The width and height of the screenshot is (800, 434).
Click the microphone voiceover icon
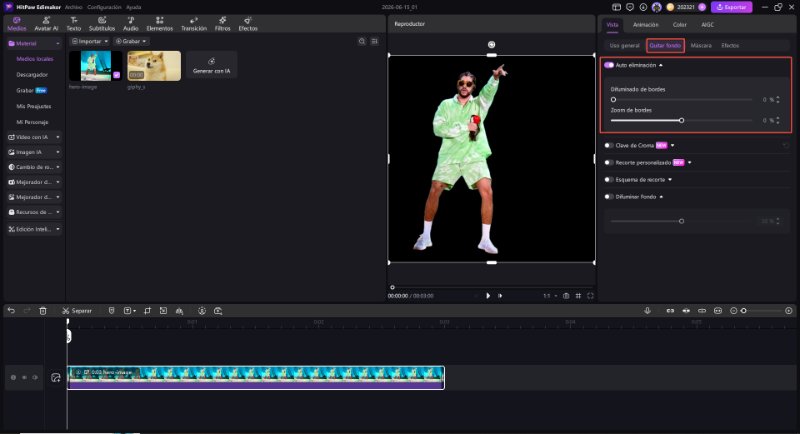tap(647, 311)
